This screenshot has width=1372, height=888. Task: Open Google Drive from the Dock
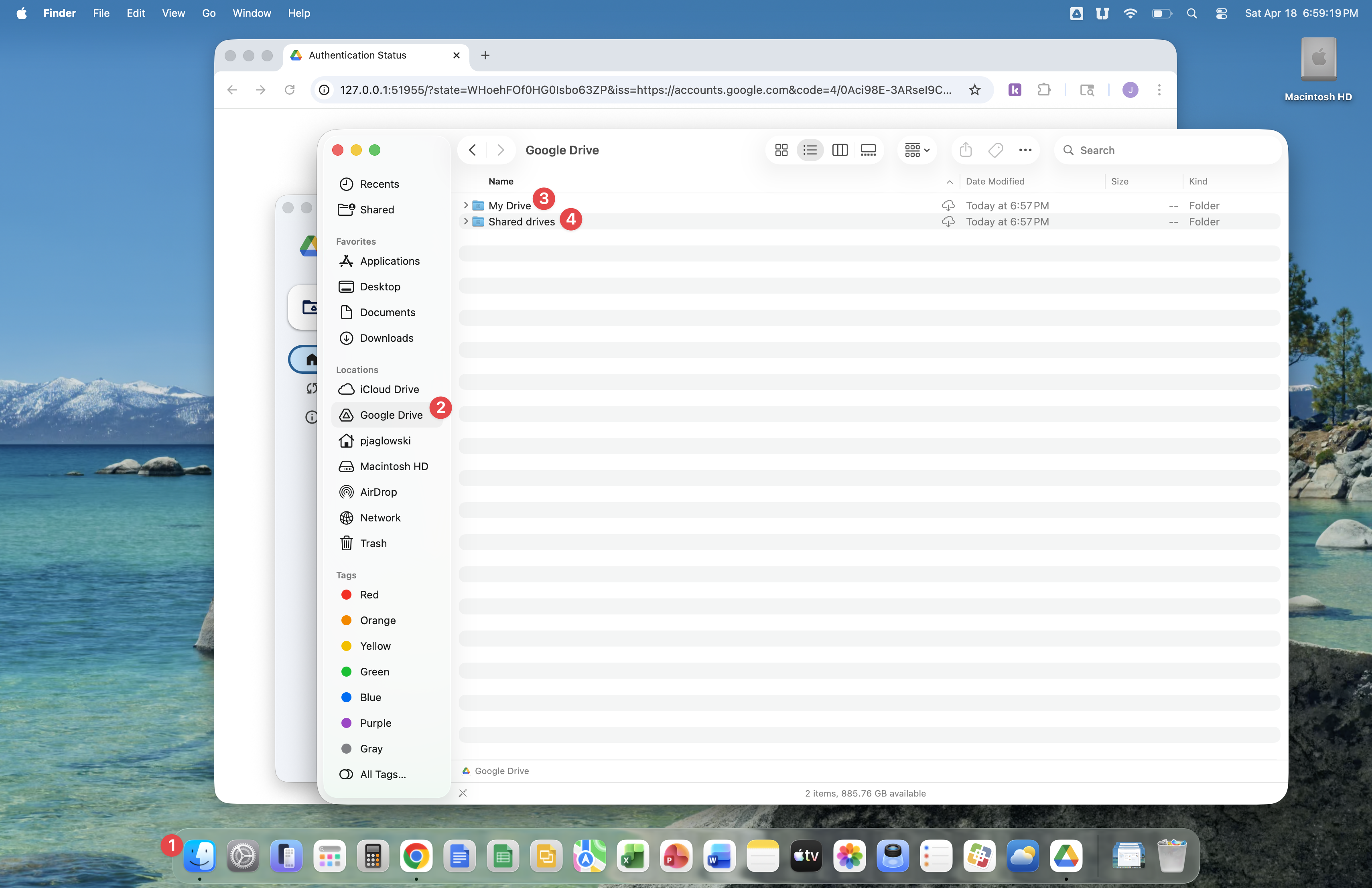point(1066,856)
